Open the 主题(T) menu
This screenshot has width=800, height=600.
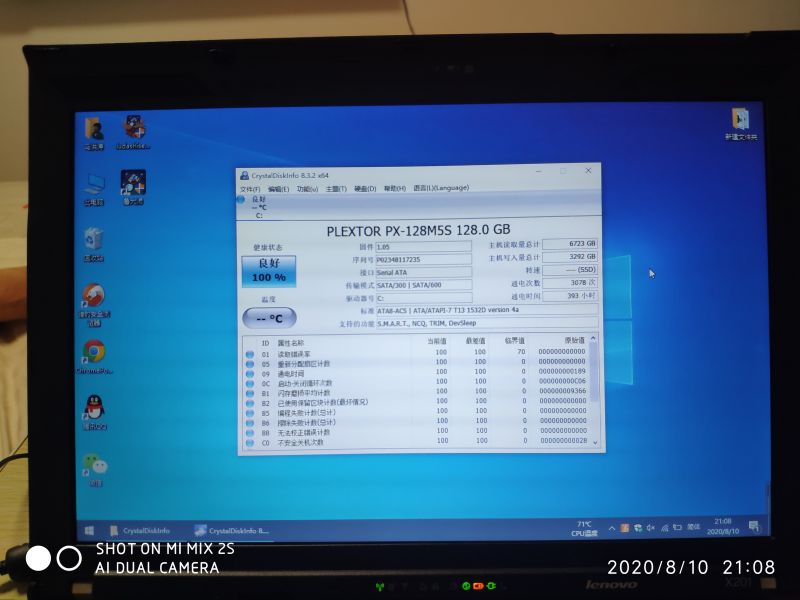click(x=336, y=189)
